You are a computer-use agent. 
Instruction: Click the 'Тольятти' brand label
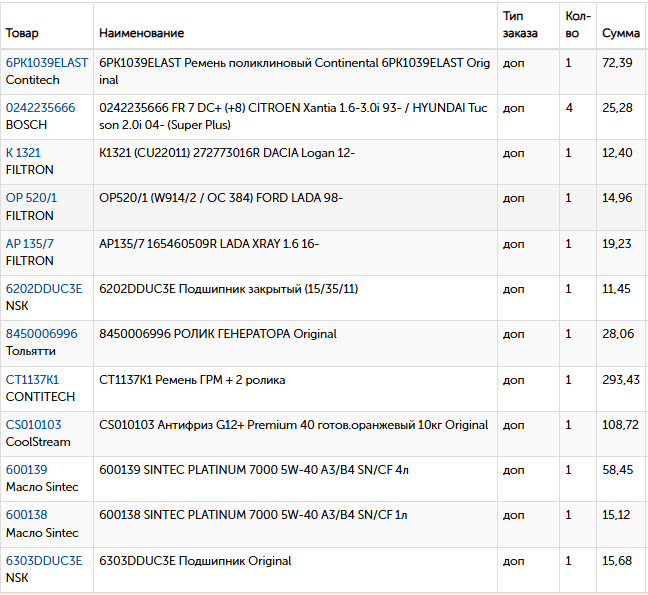31,351
